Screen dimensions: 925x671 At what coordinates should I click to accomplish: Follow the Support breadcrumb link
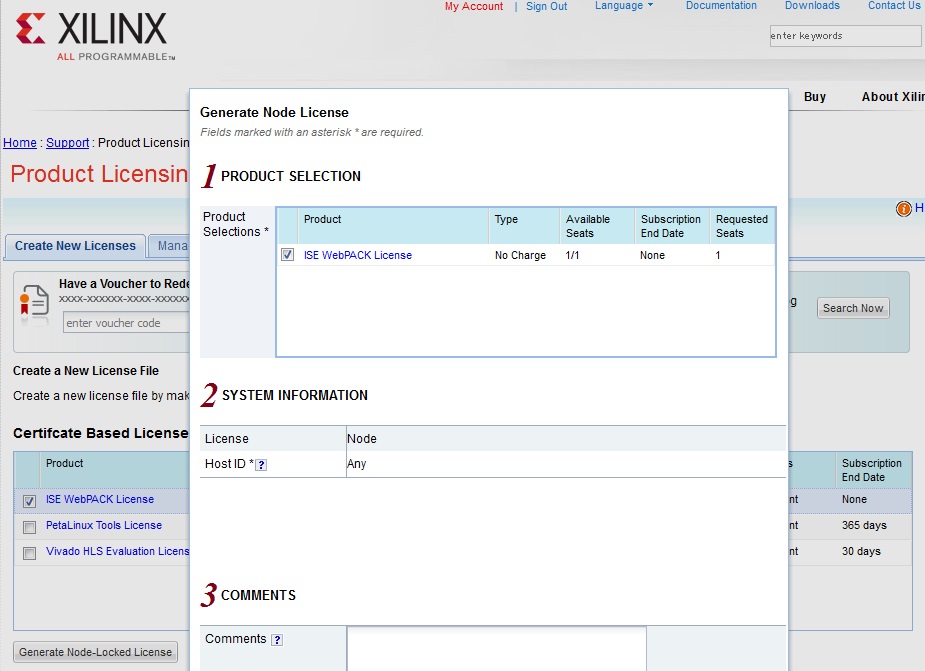[x=67, y=143]
